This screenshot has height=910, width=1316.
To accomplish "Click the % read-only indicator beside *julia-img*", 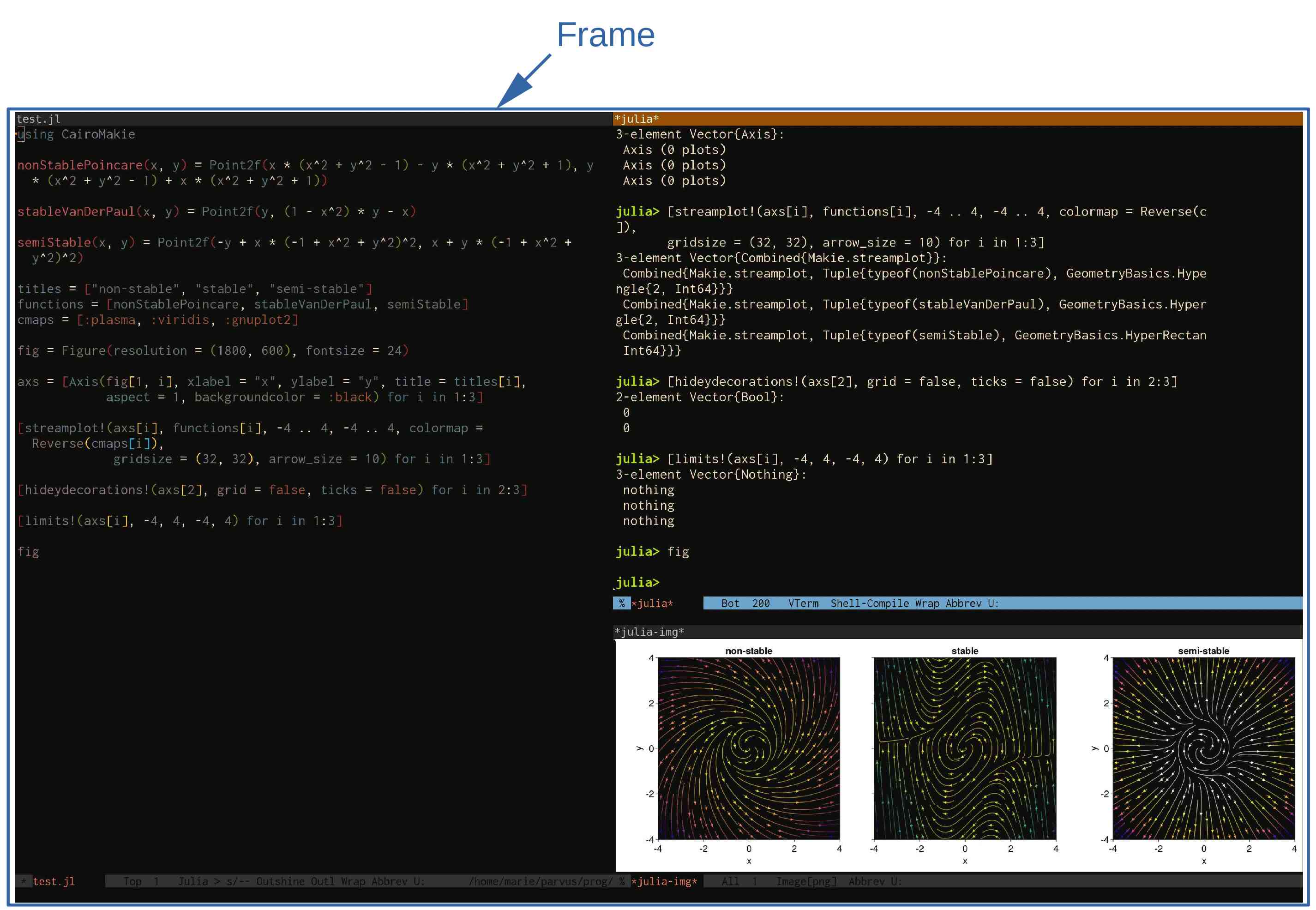I will tap(622, 881).
